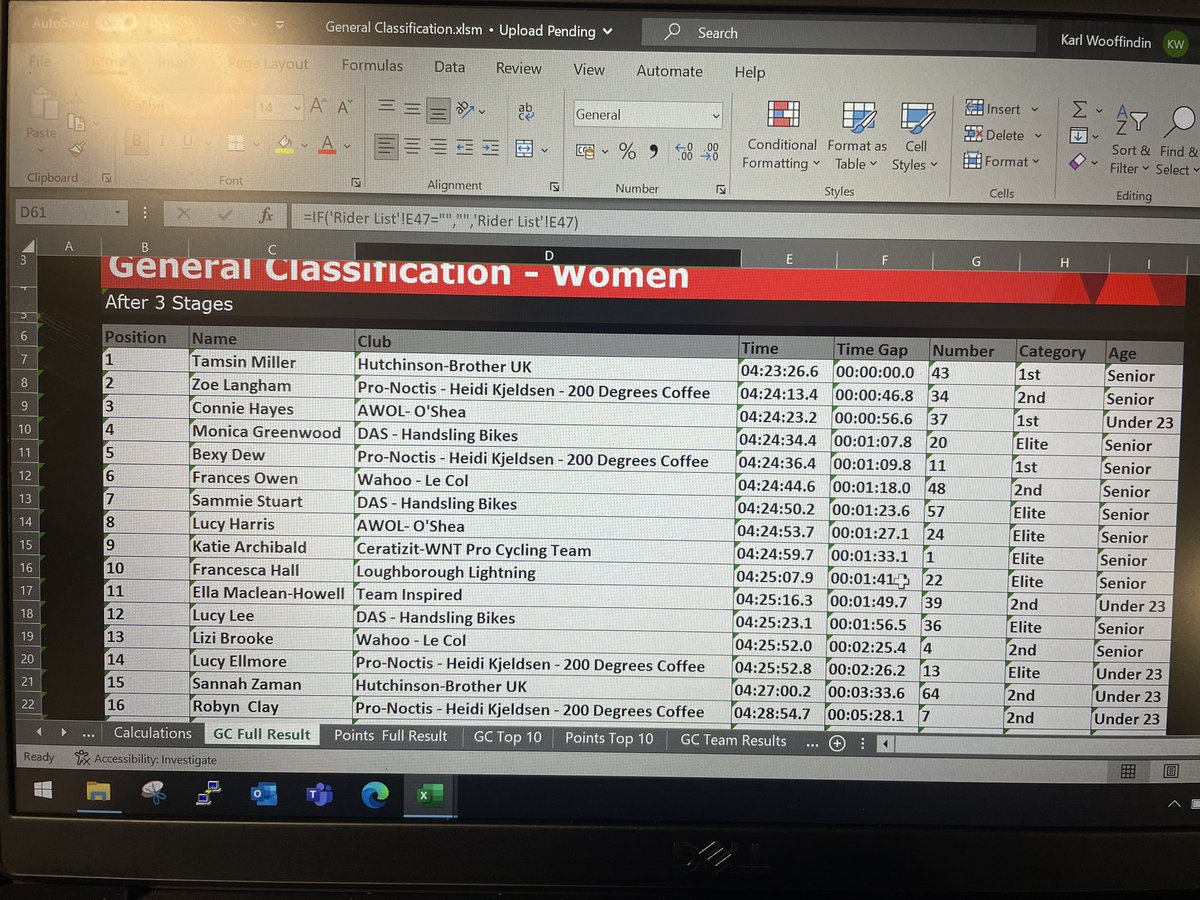Click the Fill down arrow icon
Screen dimensions: 1200x900
[1078, 135]
